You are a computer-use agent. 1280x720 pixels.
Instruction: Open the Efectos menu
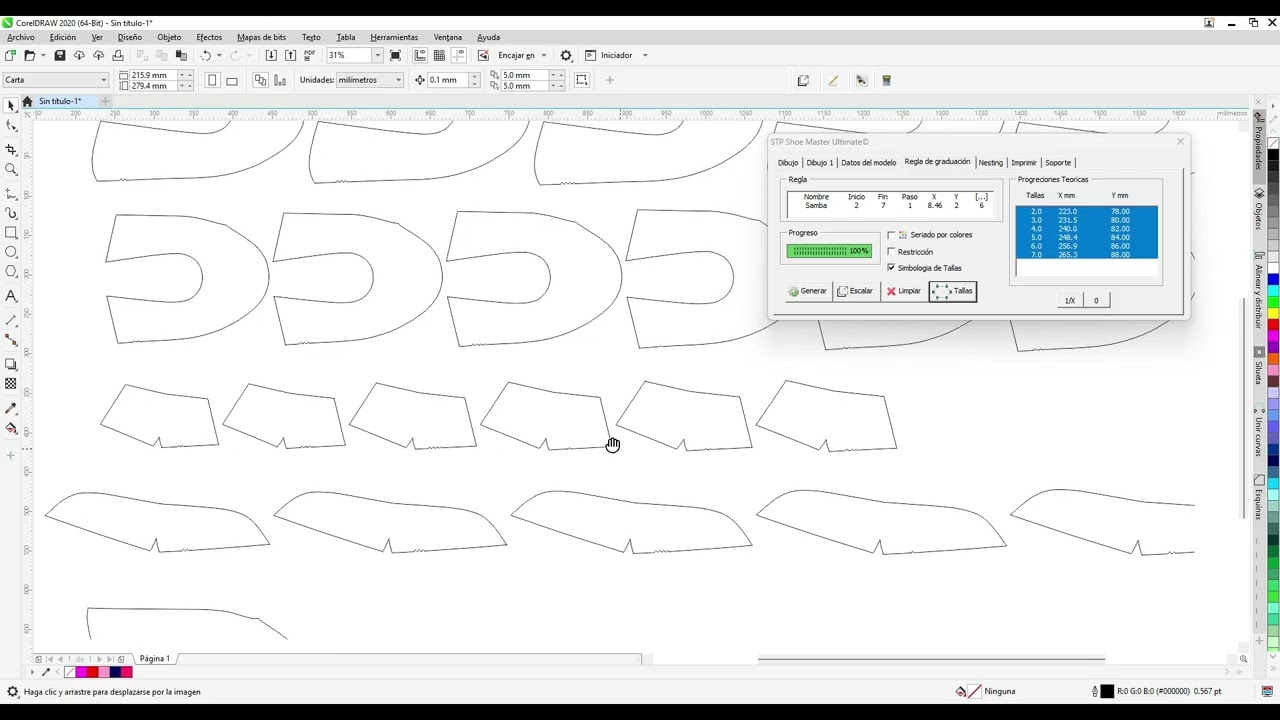[209, 37]
